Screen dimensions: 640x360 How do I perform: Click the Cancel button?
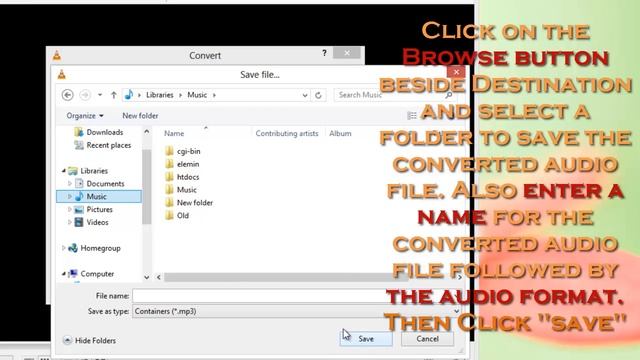(427, 339)
